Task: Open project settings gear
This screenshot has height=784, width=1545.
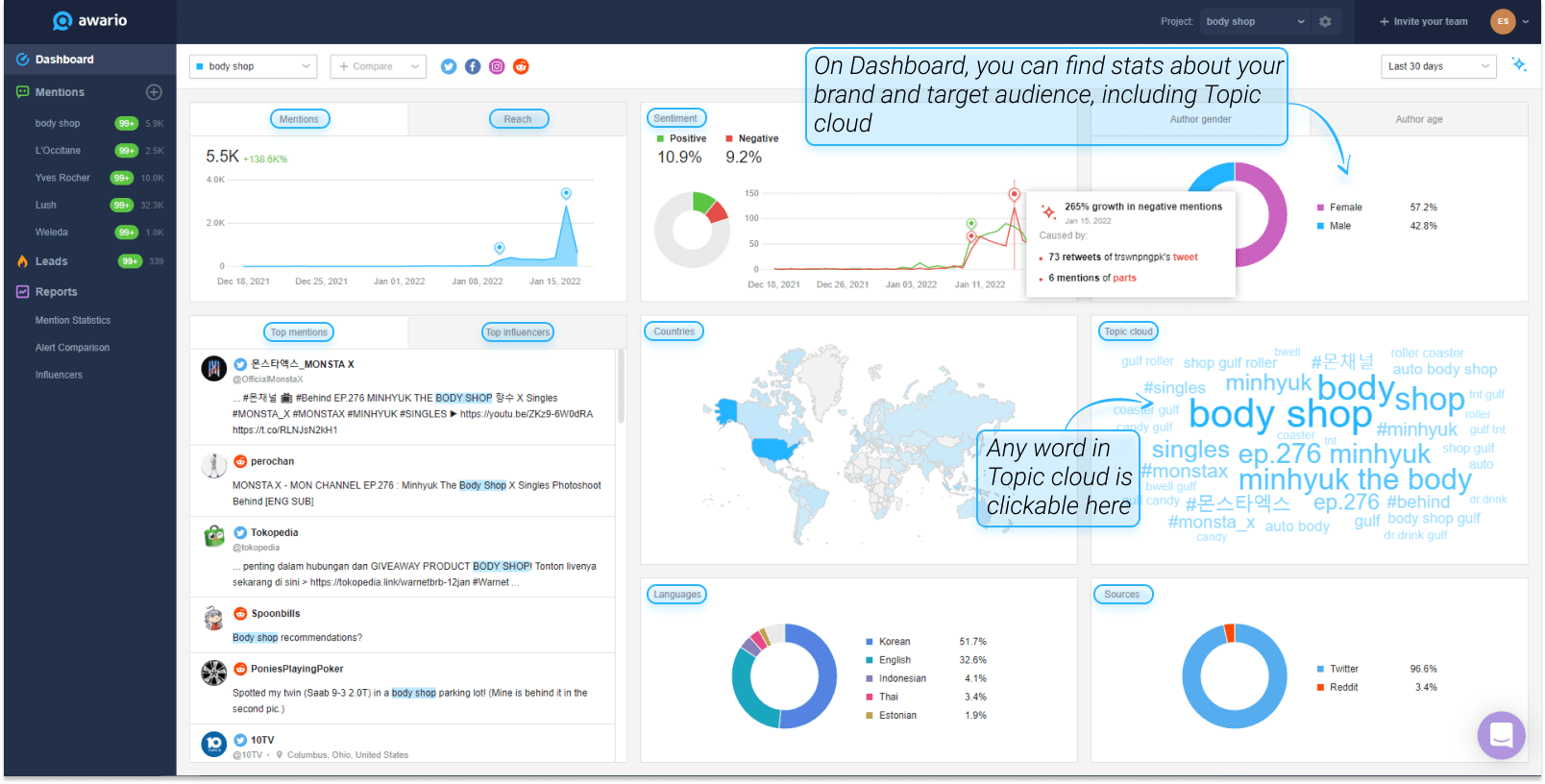Action: tap(1325, 21)
